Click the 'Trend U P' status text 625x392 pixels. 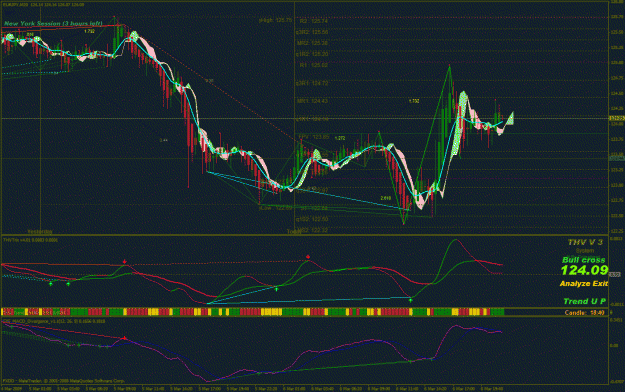coord(584,301)
